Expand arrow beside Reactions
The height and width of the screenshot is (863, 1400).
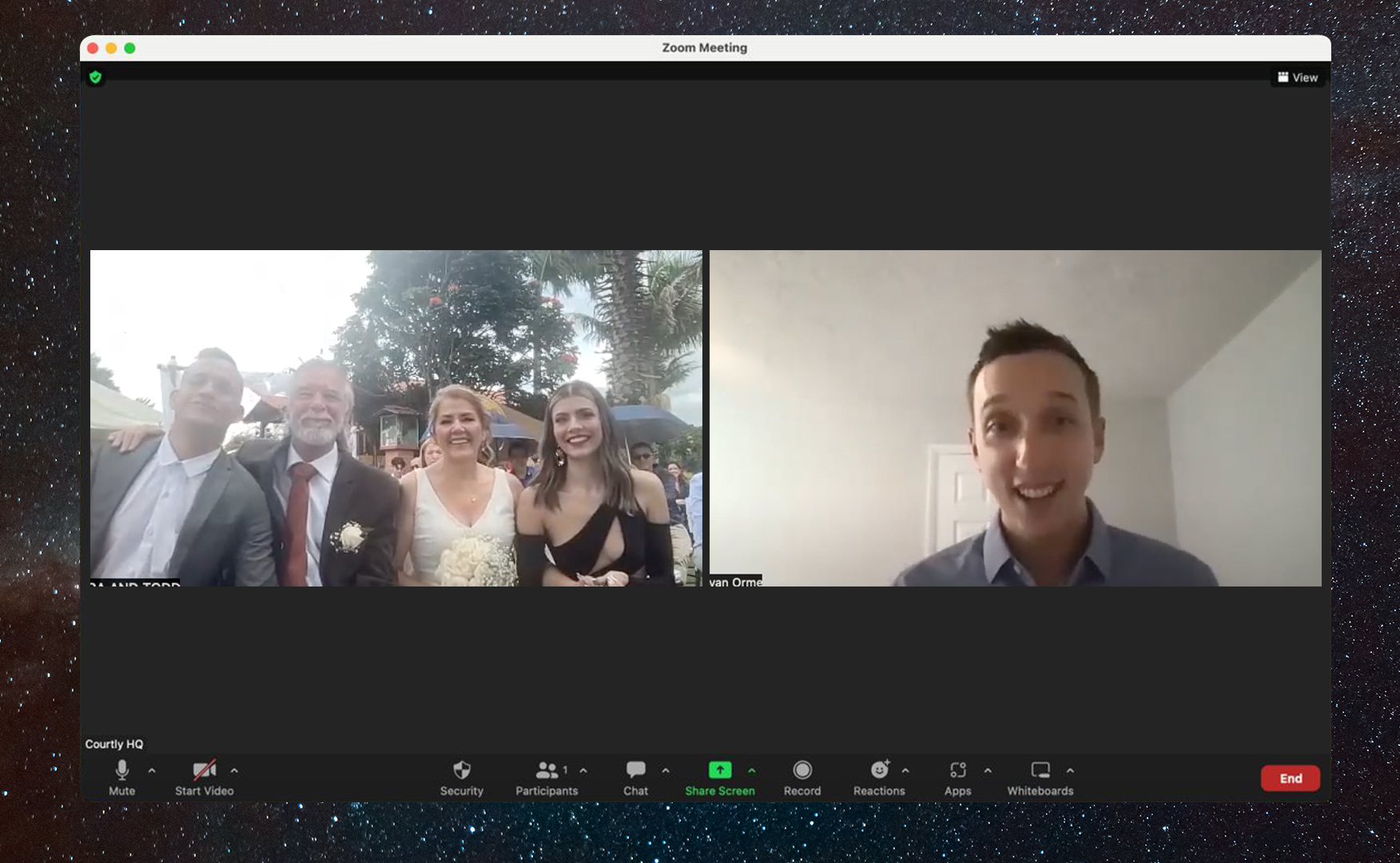(x=905, y=770)
